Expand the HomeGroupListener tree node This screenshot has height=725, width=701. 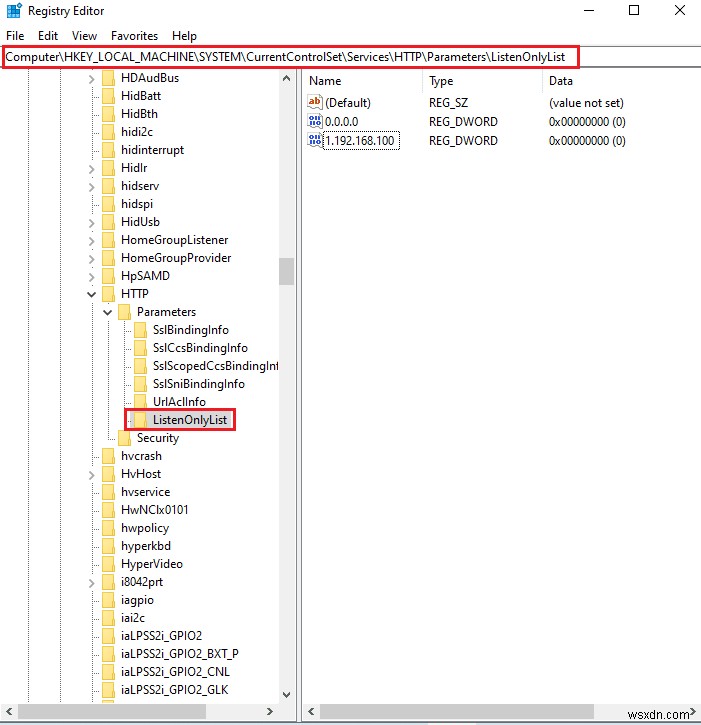click(92, 241)
